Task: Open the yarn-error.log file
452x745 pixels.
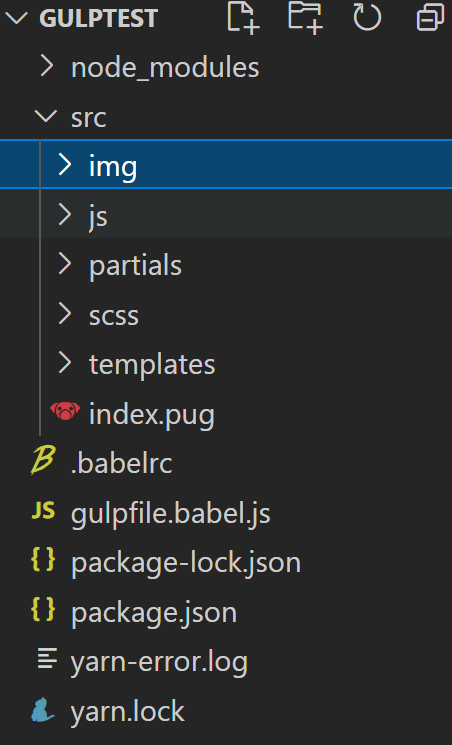Action: (159, 663)
